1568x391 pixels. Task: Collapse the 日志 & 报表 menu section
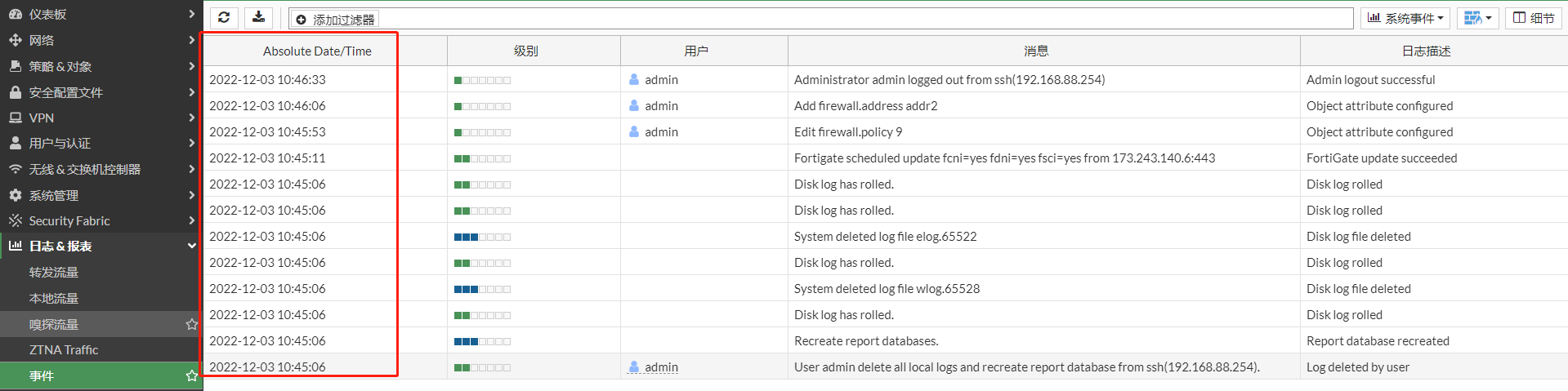tap(191, 246)
